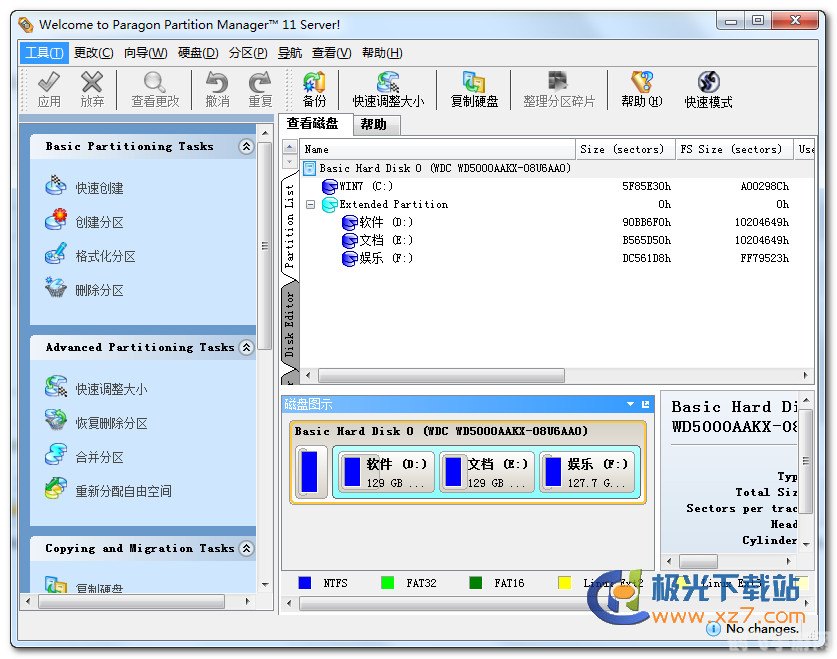Click the 快速模式 quick mode toolbar icon
Viewport: 837px width, 659px height.
click(707, 87)
